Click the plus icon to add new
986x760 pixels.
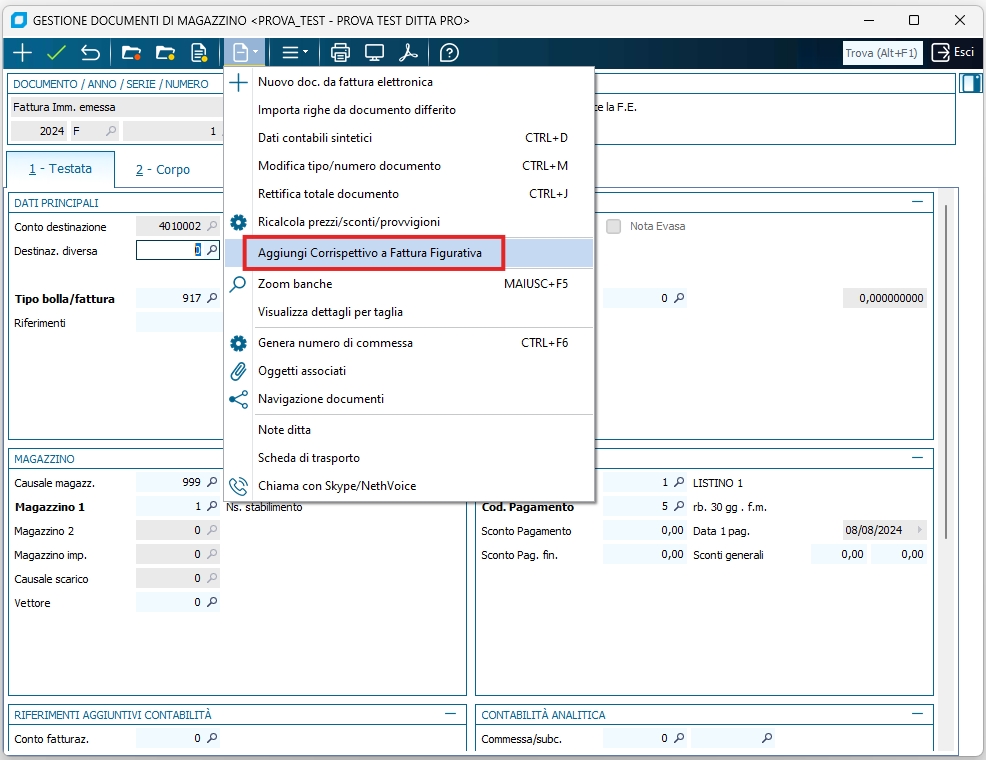[21, 53]
